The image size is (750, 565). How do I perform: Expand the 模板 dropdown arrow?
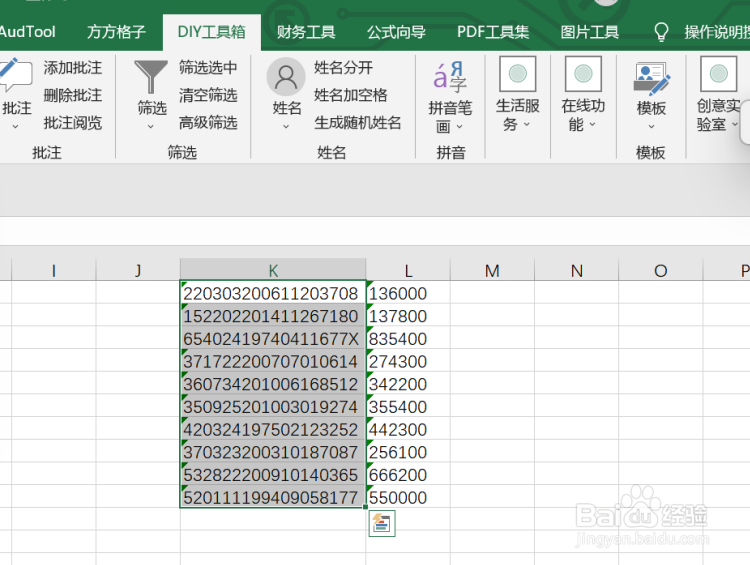[x=651, y=127]
